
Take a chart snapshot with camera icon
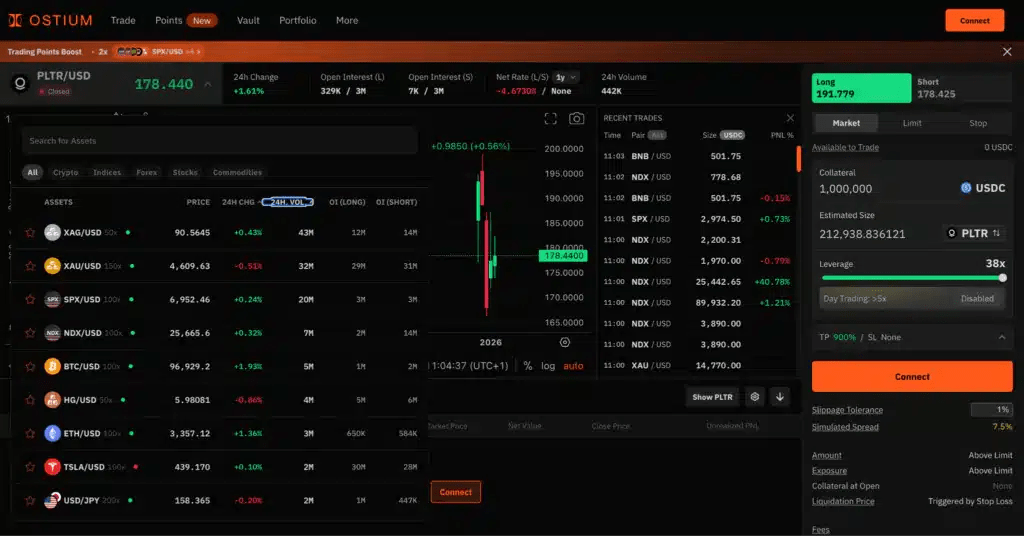click(x=576, y=119)
